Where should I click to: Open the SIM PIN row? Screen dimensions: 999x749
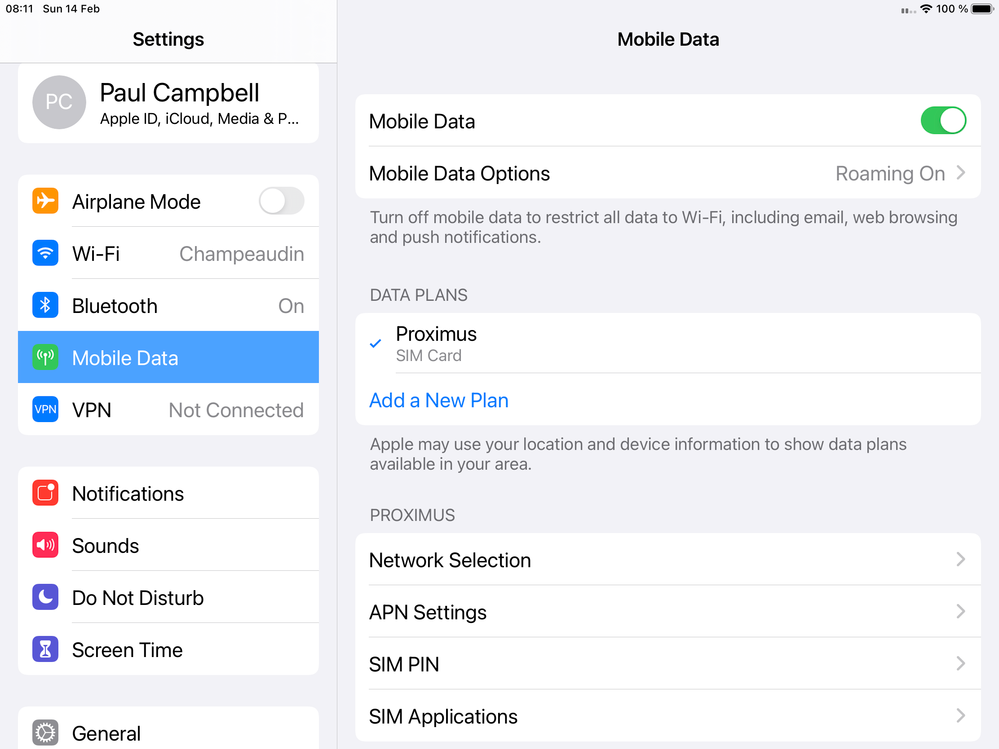point(667,664)
